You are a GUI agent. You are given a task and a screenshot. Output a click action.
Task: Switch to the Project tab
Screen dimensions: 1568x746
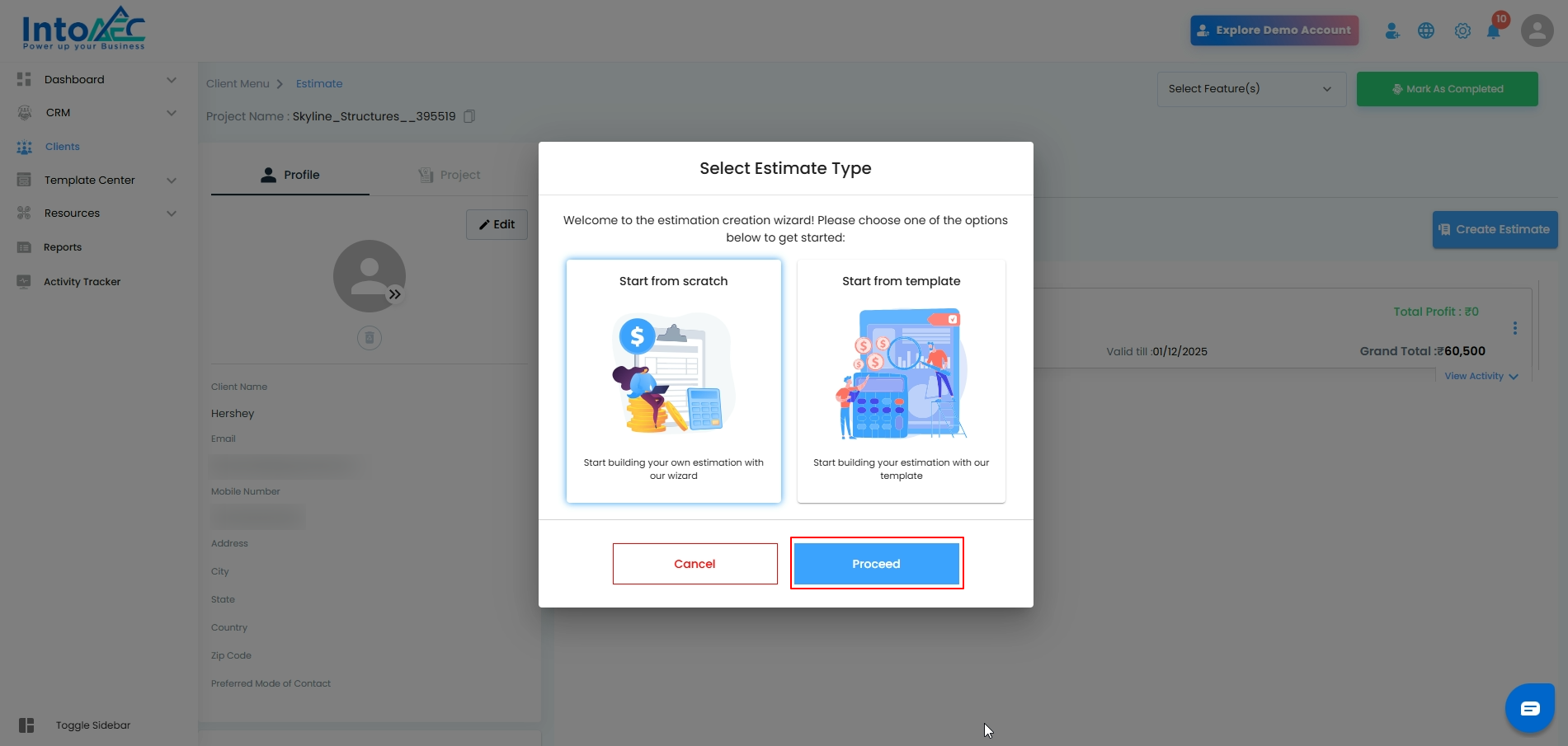tap(450, 175)
